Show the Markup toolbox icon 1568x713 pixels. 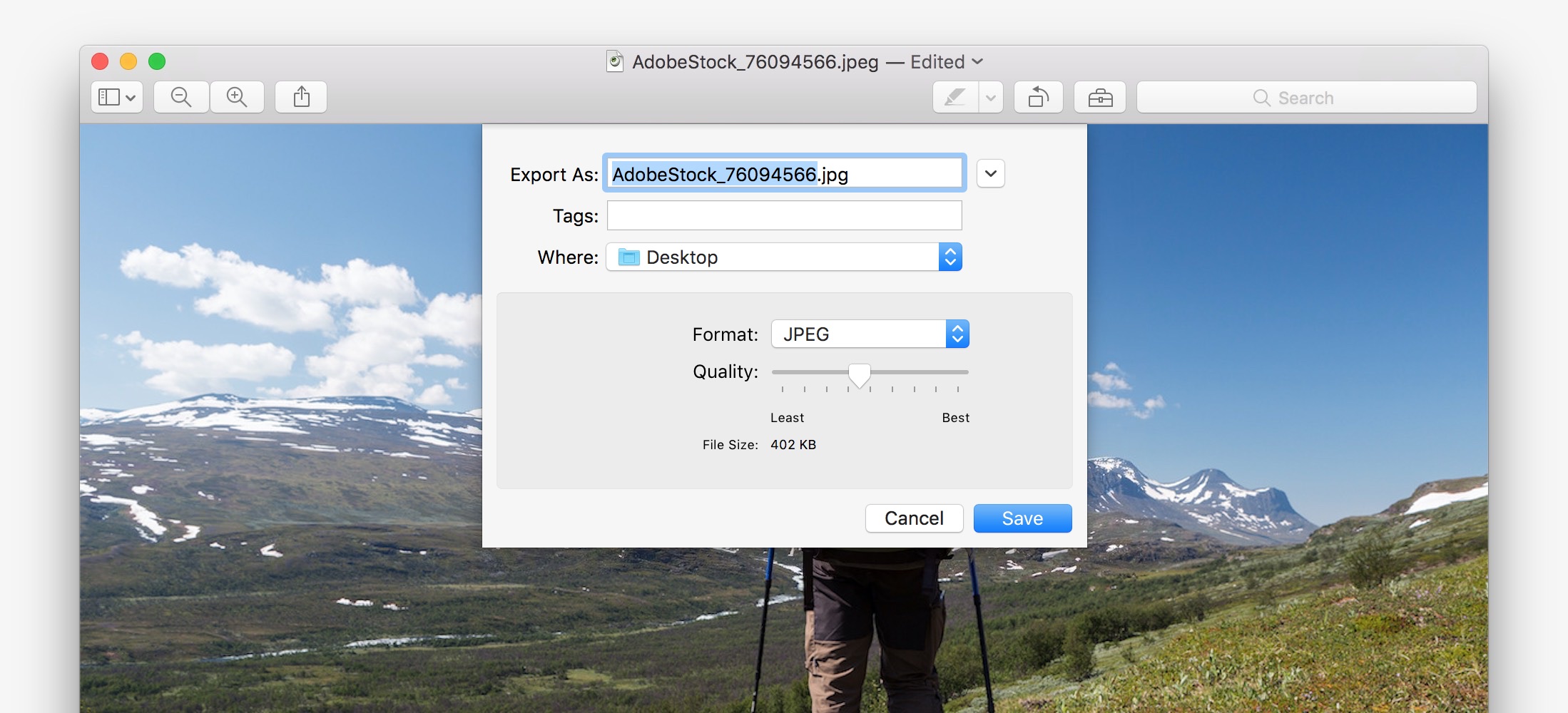(1100, 98)
